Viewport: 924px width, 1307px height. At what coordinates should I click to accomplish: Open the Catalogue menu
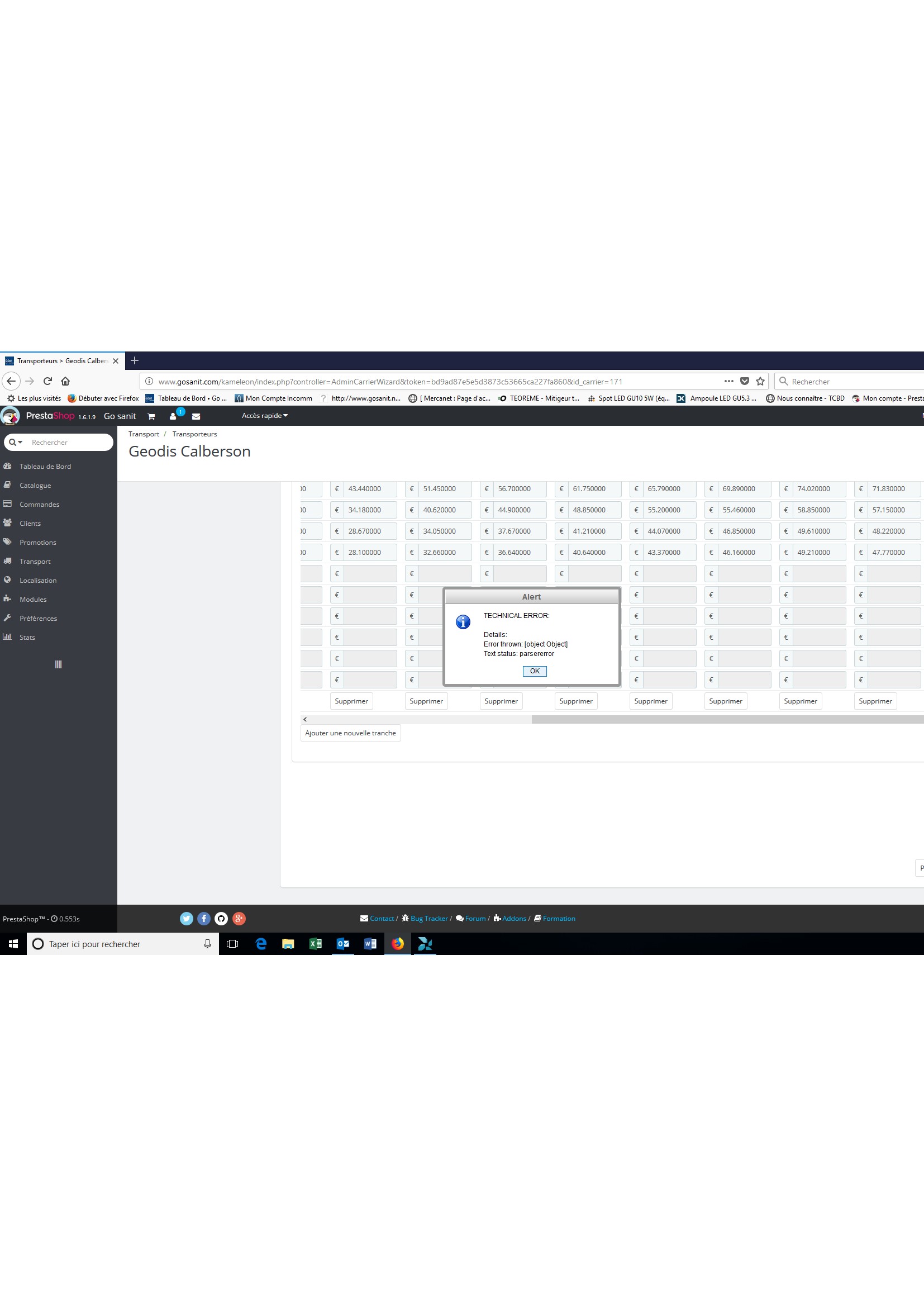coord(35,485)
